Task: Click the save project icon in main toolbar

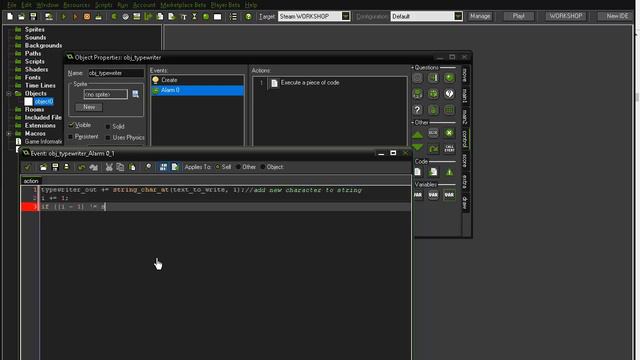Action: [x=33, y=17]
